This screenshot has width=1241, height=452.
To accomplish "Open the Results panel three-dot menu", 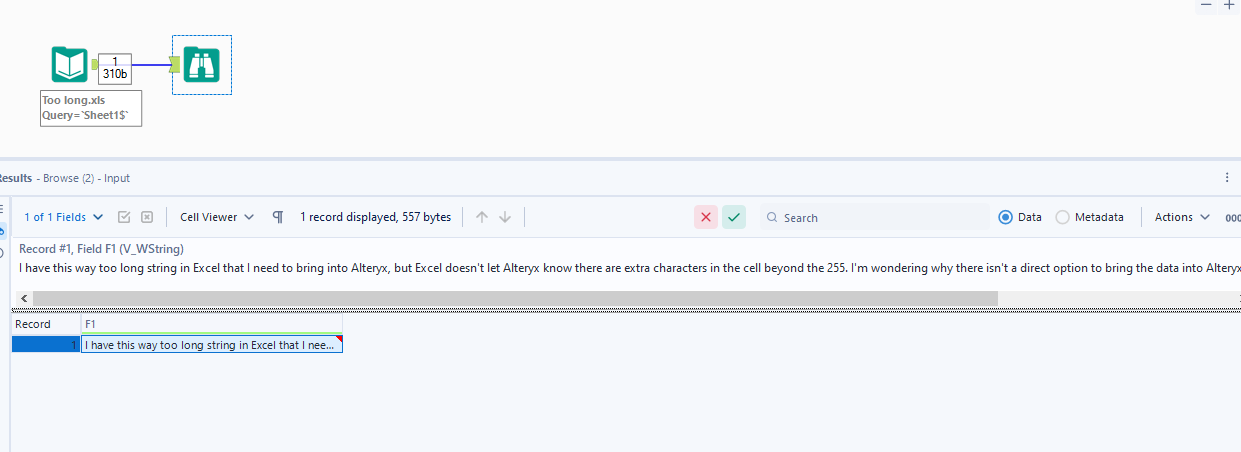I will (x=1227, y=178).
